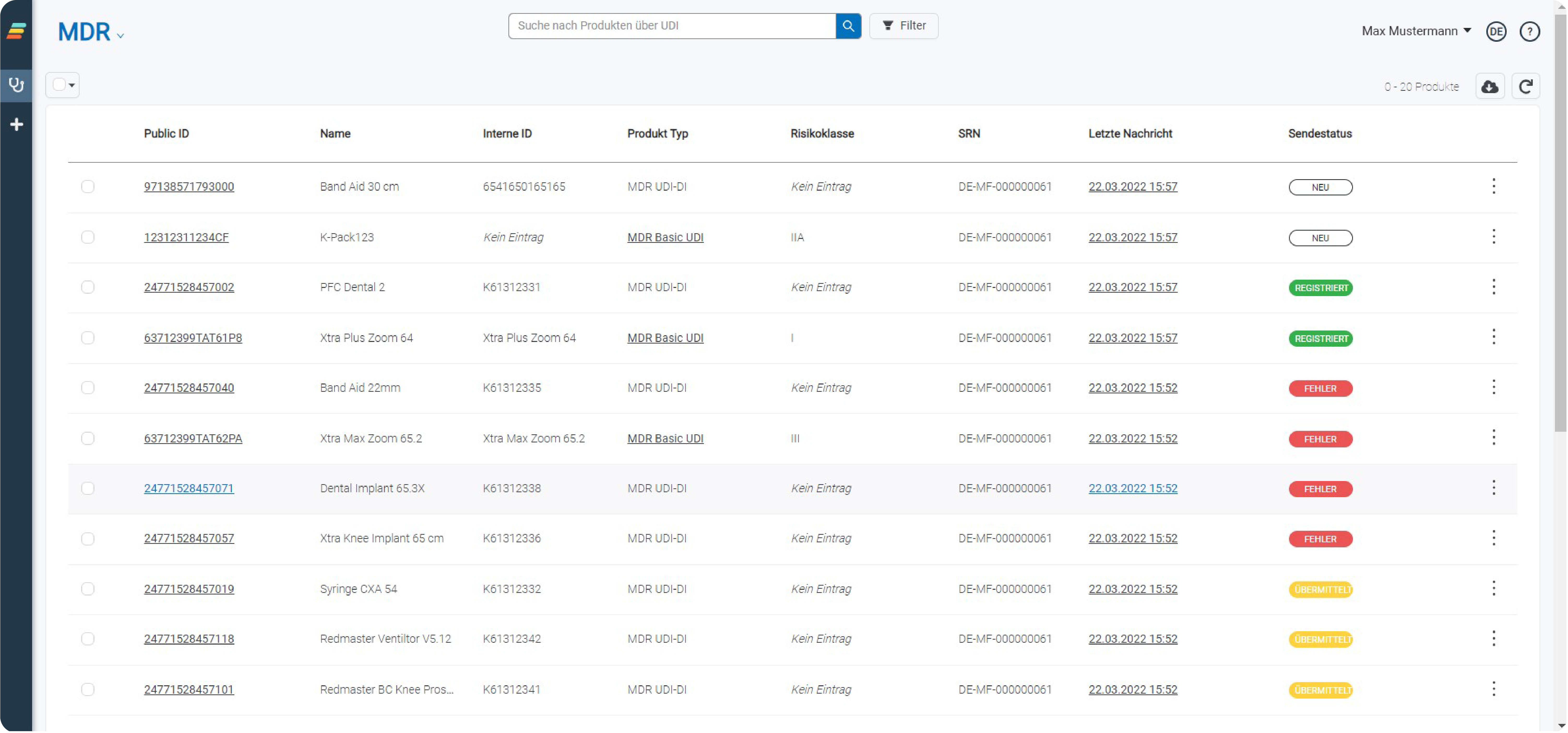Image resolution: width=1568 pixels, height=733 pixels.
Task: Open product 12312311234CF
Action: [x=186, y=237]
